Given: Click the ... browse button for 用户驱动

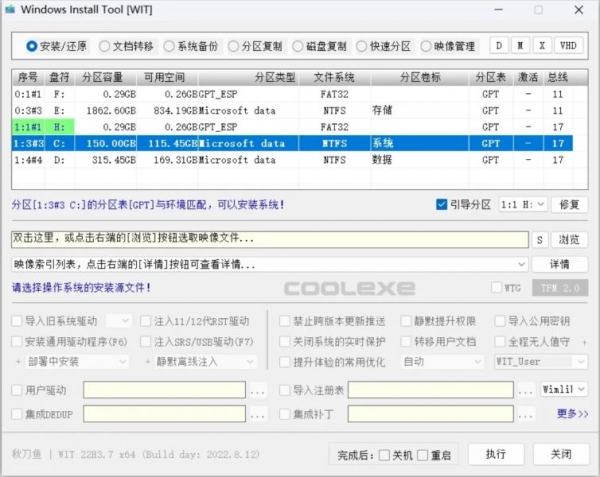Looking at the screenshot, I should click(x=258, y=391).
